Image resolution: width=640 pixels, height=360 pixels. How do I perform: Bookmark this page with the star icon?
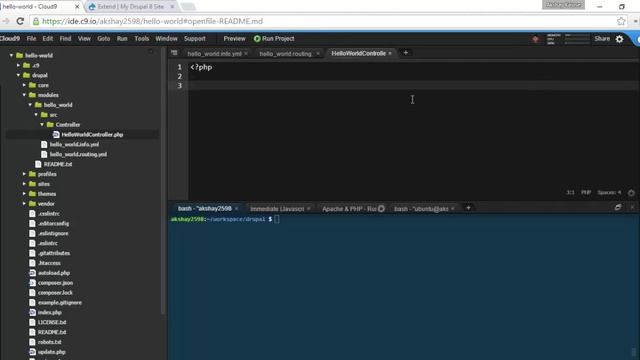(621, 21)
